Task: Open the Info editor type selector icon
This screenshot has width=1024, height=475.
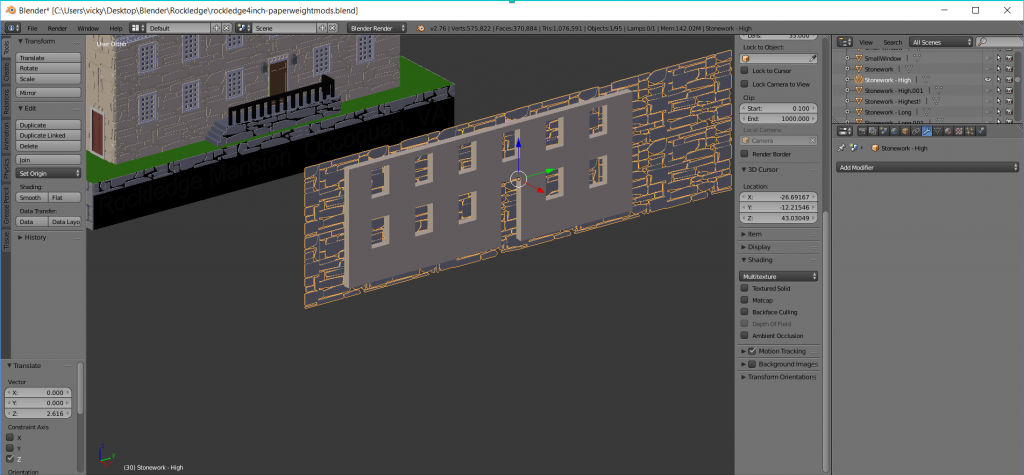Action: [x=13, y=28]
